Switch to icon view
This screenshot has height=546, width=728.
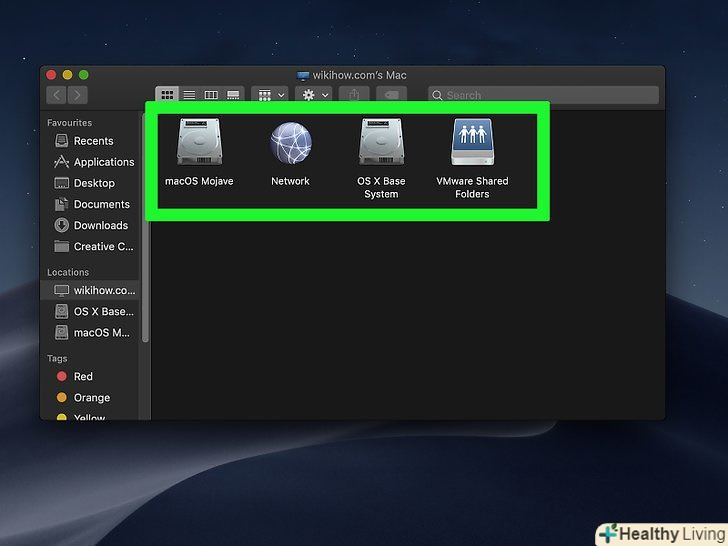(167, 95)
